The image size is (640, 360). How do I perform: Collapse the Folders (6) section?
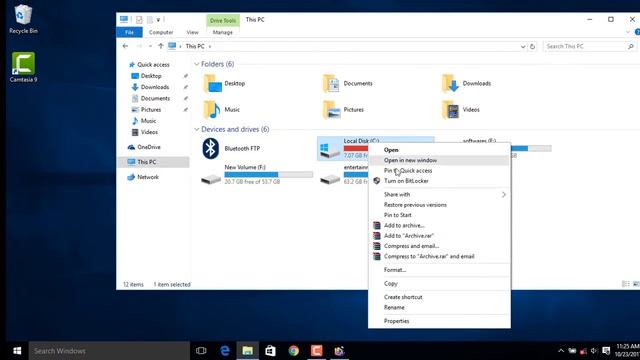click(x=196, y=64)
